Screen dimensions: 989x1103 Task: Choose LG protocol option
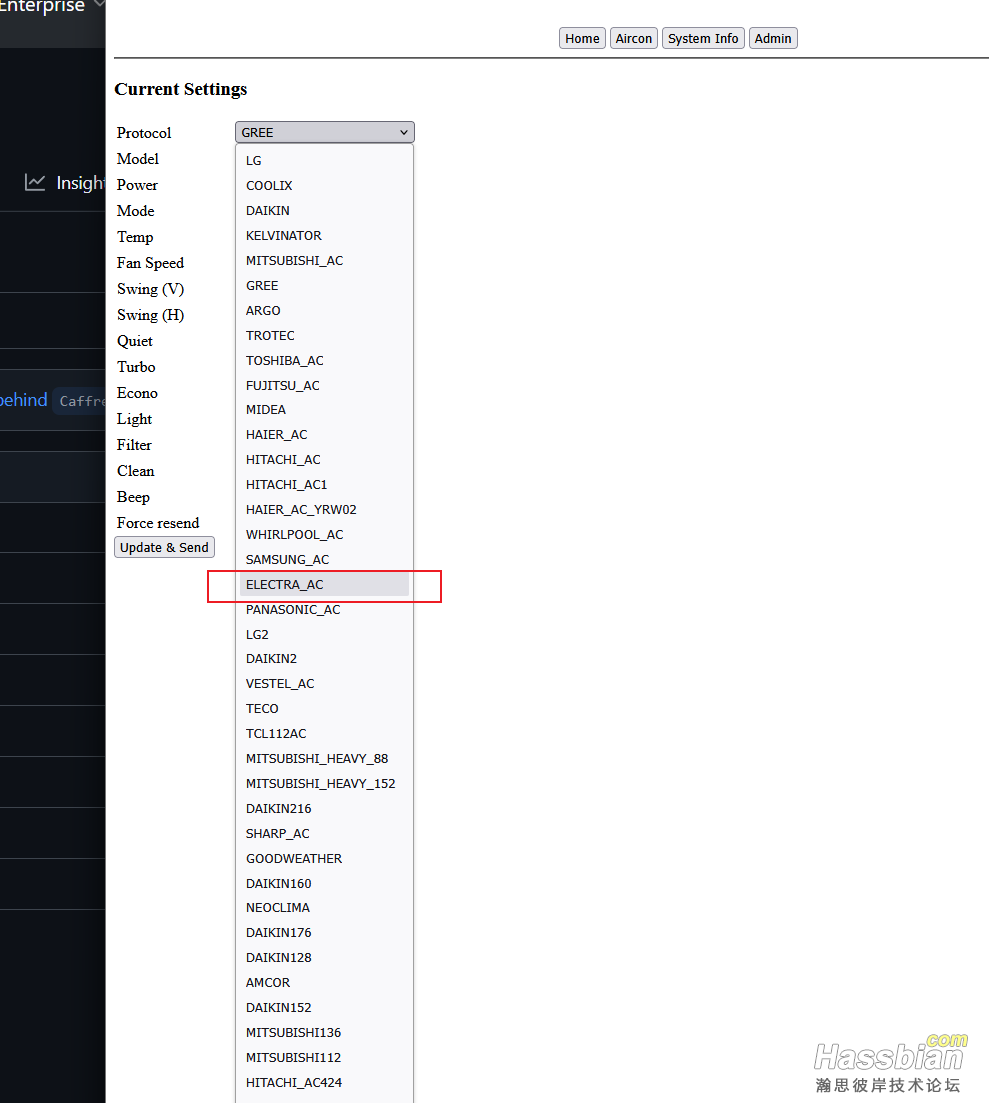click(x=254, y=161)
